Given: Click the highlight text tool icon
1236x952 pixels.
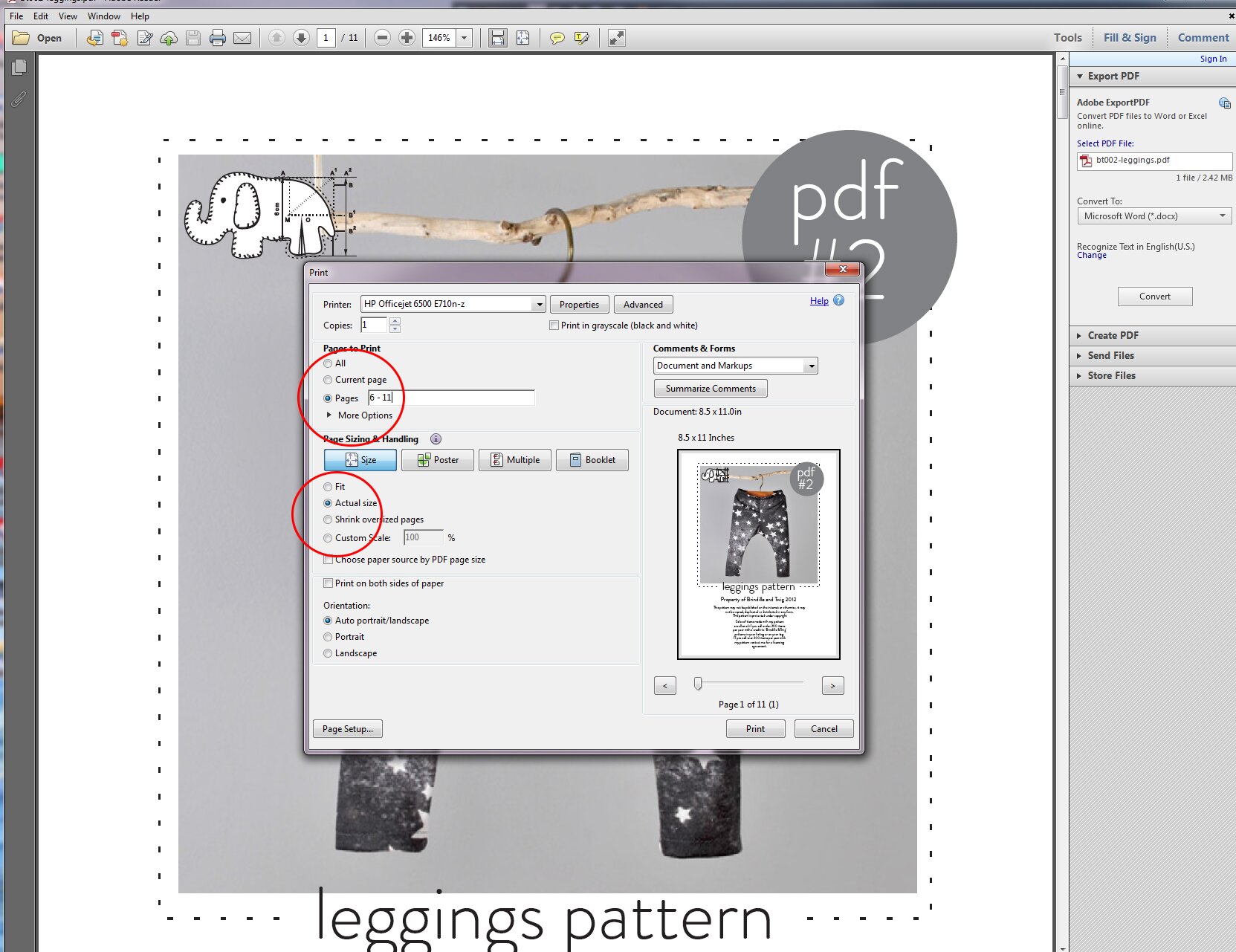Looking at the screenshot, I should [581, 38].
